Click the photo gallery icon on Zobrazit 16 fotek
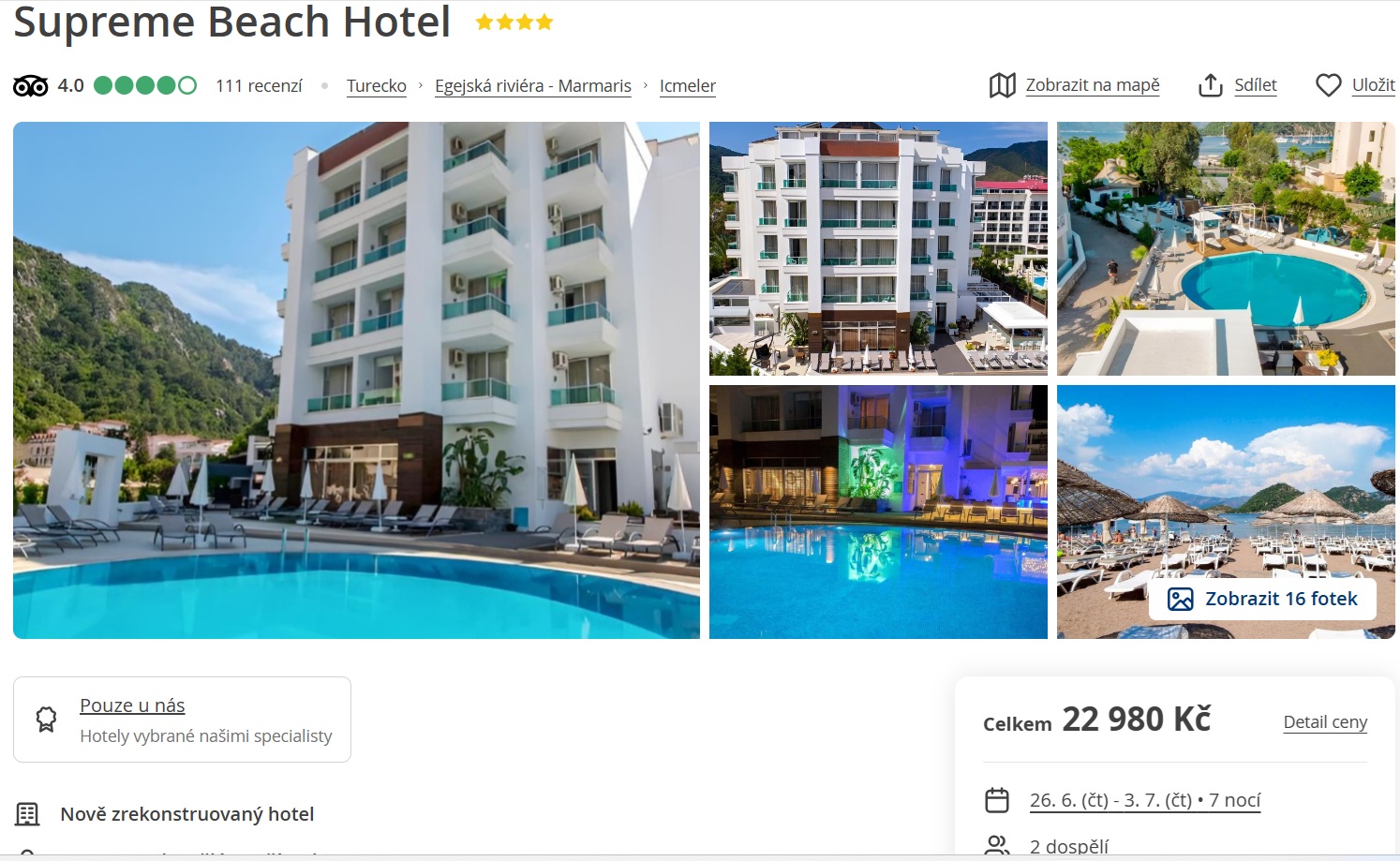The height and width of the screenshot is (861, 1400). (x=1181, y=600)
